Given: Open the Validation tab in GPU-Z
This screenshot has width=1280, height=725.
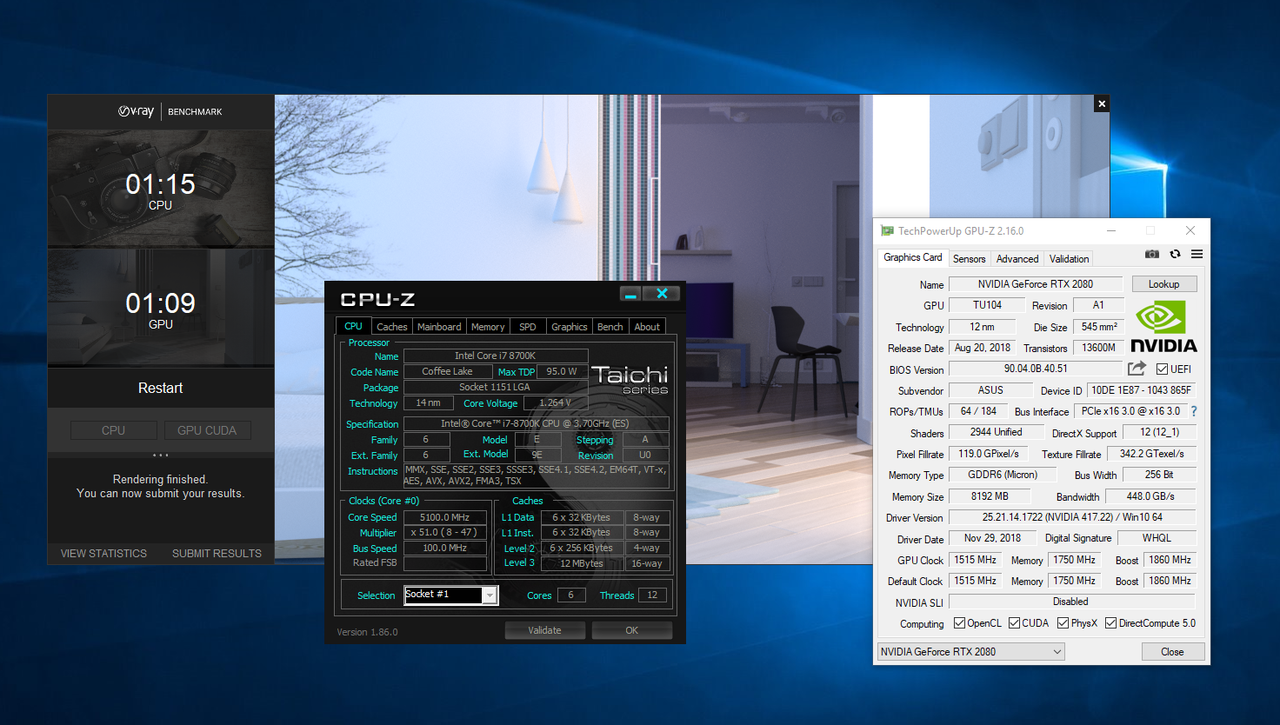Looking at the screenshot, I should [x=1069, y=258].
